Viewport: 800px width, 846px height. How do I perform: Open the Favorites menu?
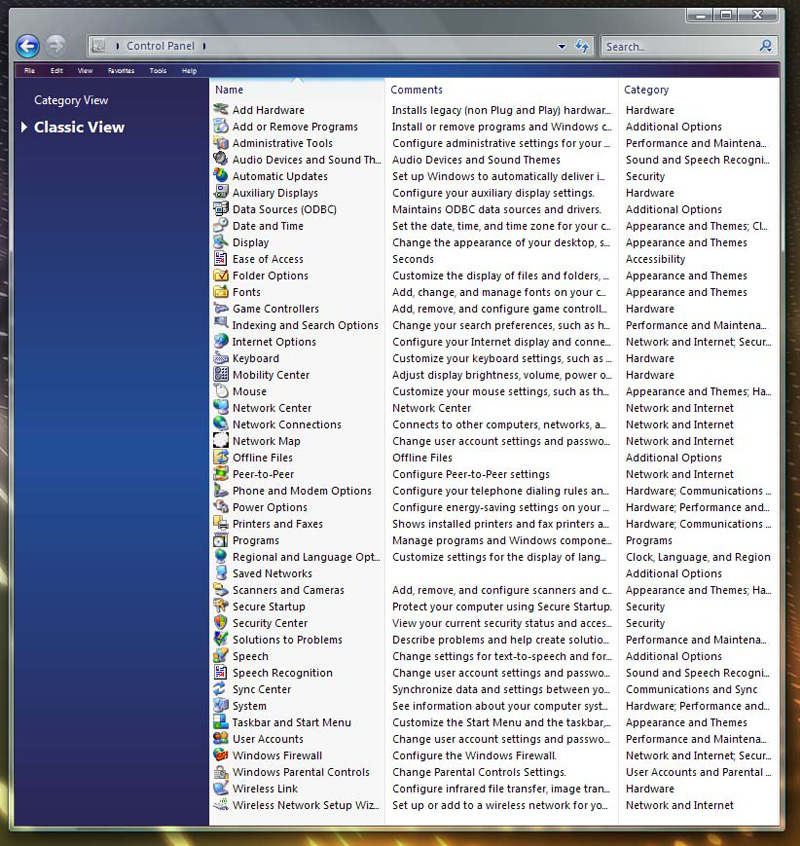point(121,71)
